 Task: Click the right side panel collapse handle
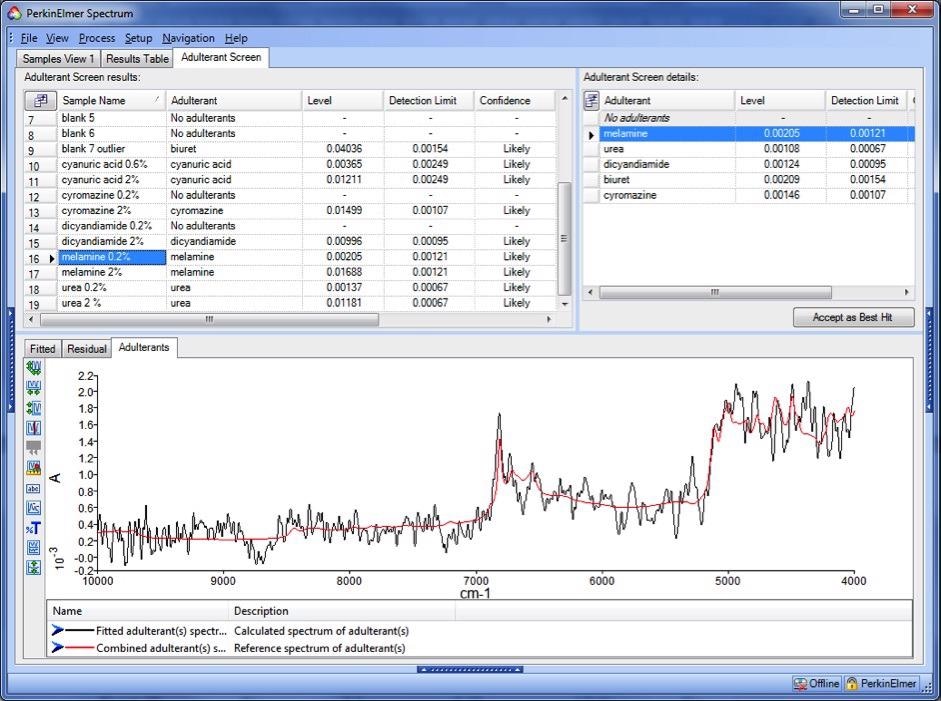[x=930, y=360]
